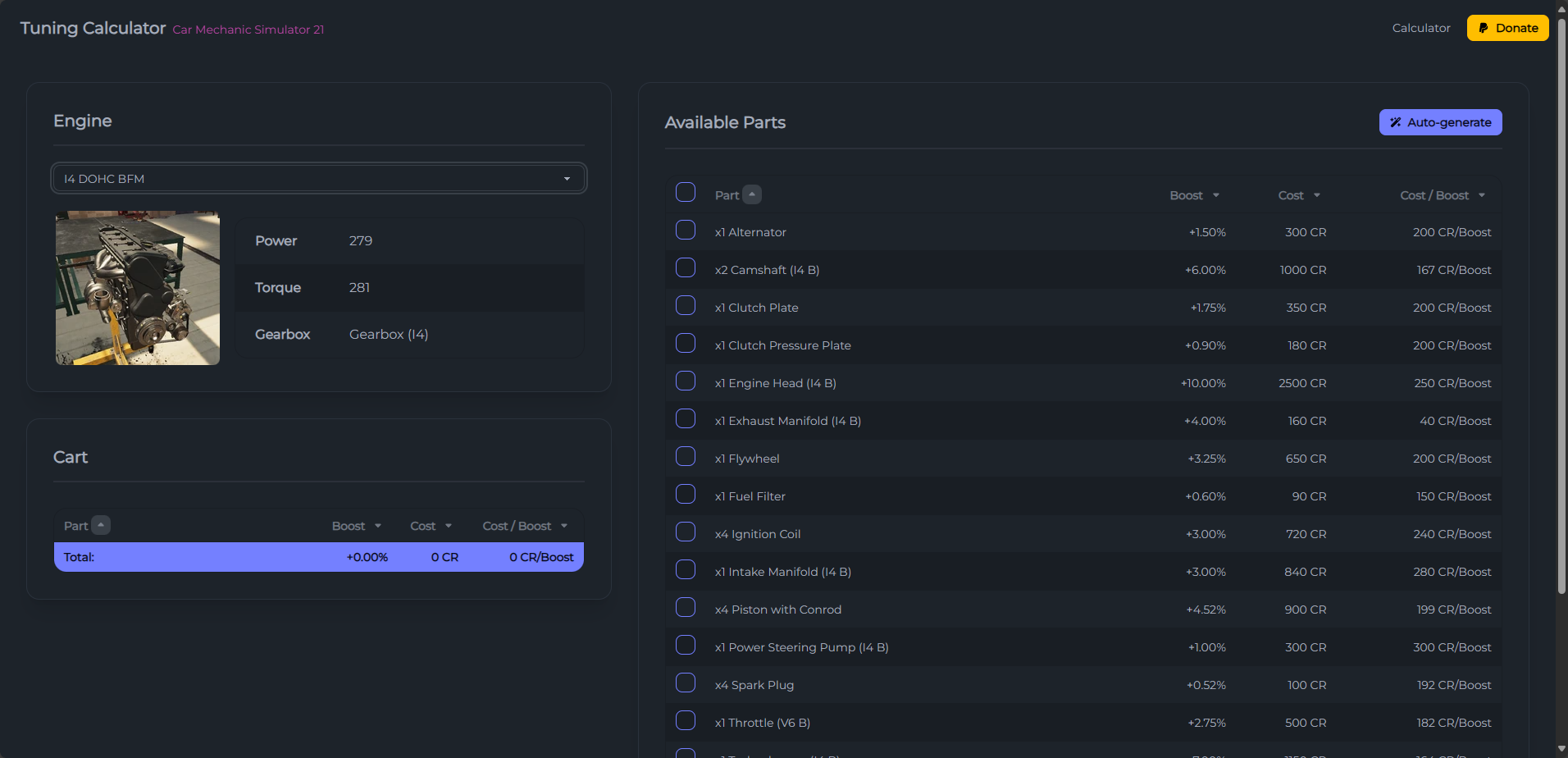Click the 2500 CR cost value

[x=1302, y=383]
